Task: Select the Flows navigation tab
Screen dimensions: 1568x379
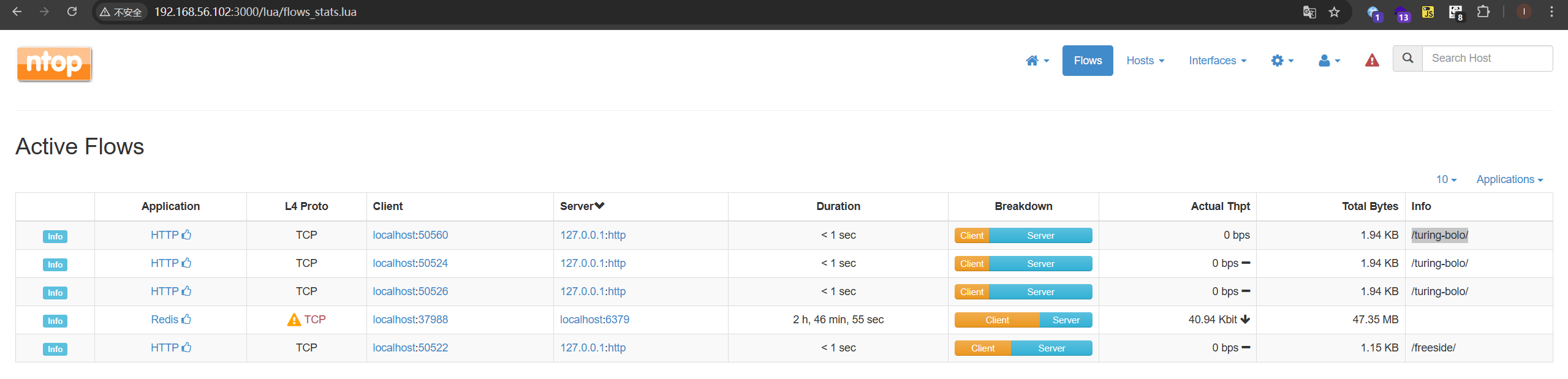Action: (x=1087, y=61)
